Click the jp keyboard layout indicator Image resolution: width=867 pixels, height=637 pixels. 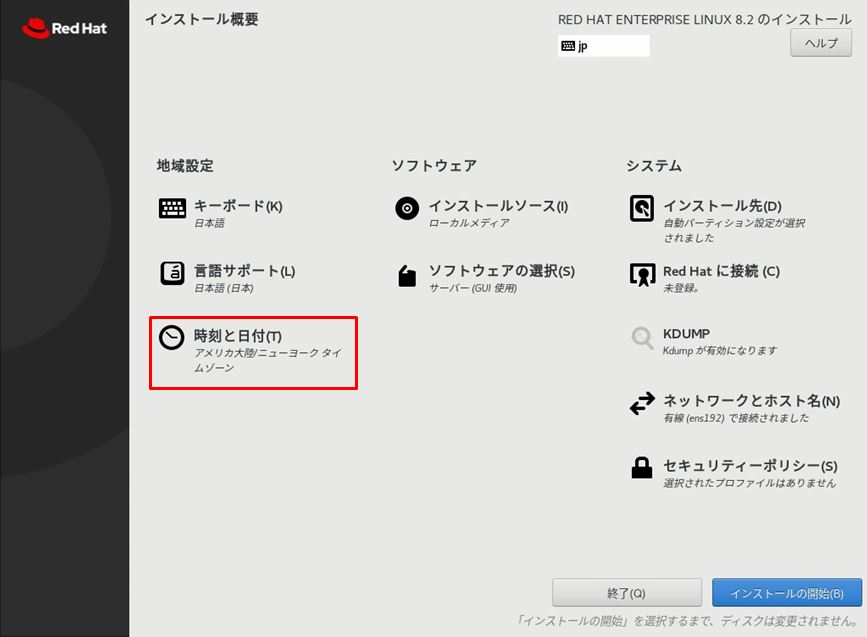point(604,46)
